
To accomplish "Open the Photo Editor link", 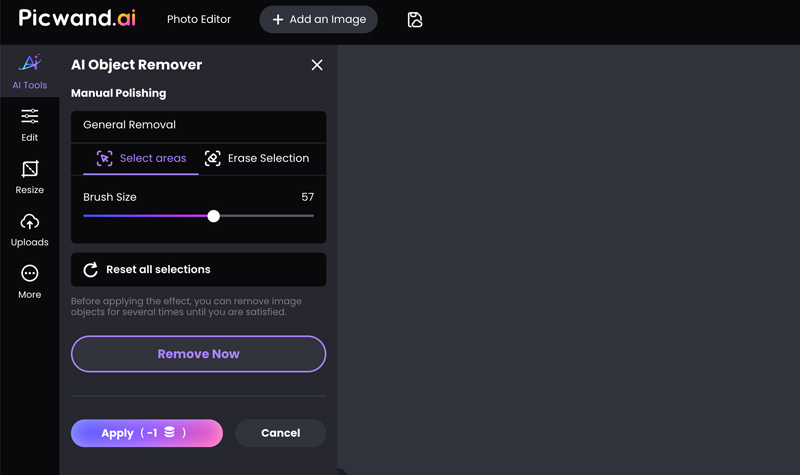I will 199,19.
